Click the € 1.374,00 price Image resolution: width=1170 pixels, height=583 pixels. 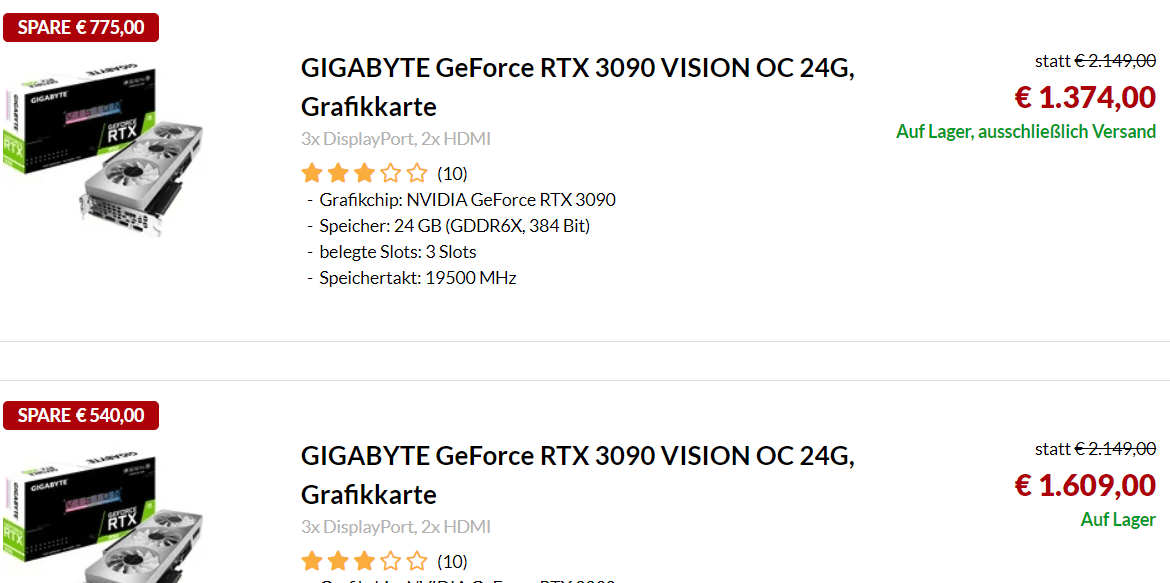1085,98
